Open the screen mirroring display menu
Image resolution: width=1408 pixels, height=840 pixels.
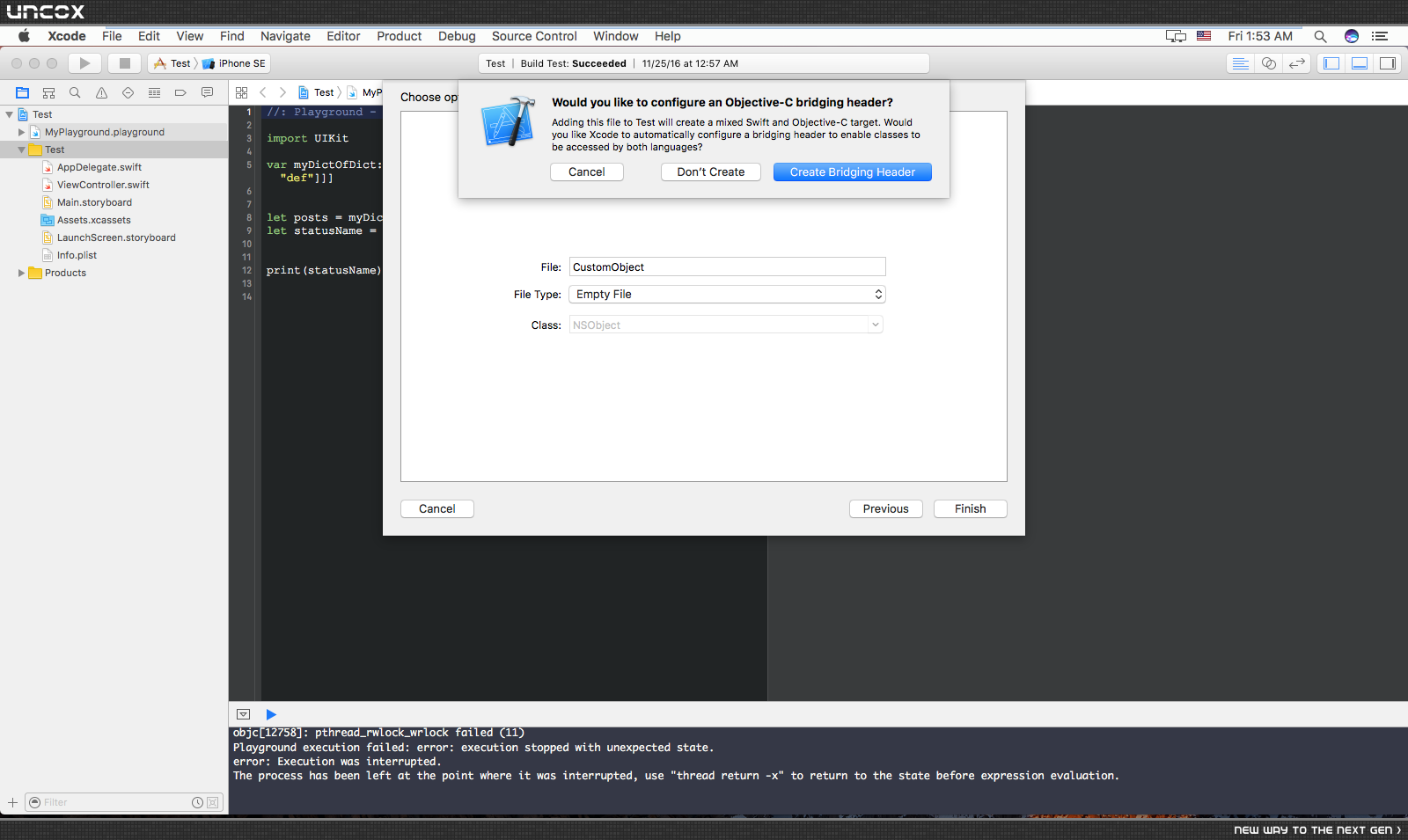(x=1176, y=36)
